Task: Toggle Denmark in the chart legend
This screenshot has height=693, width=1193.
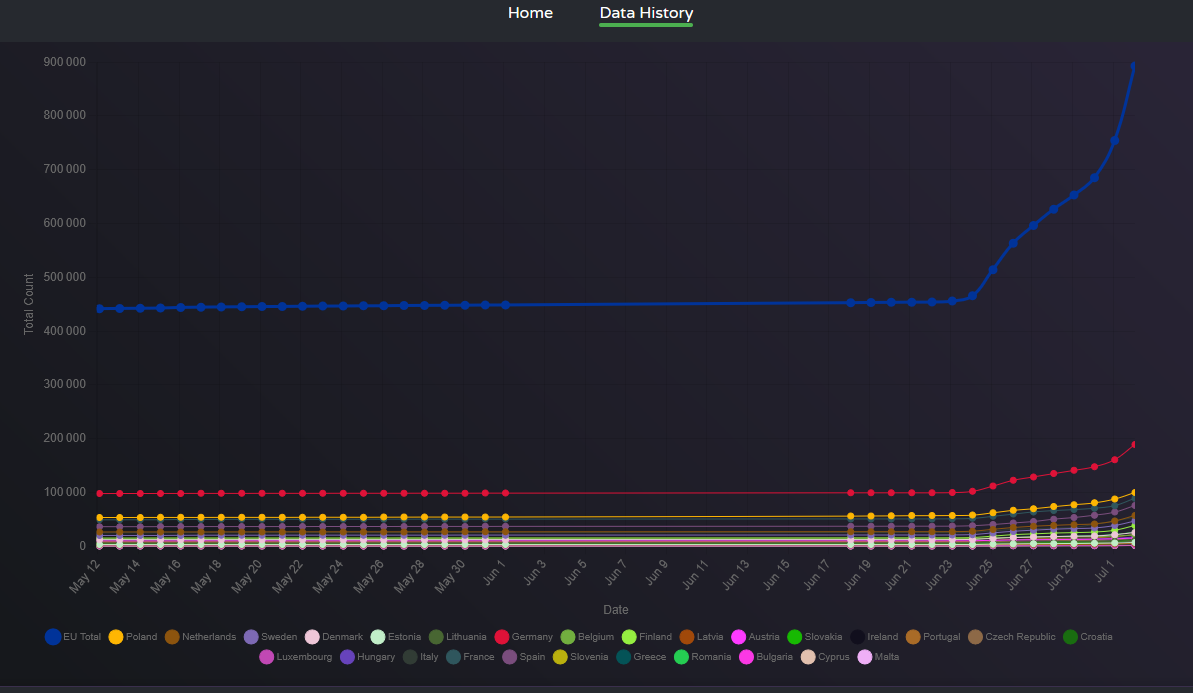Action: tap(333, 637)
